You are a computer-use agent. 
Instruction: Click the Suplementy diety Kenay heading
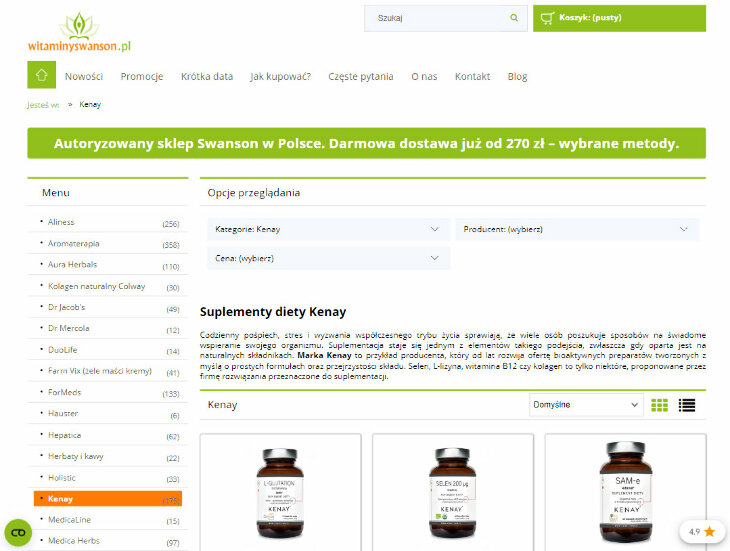273,312
